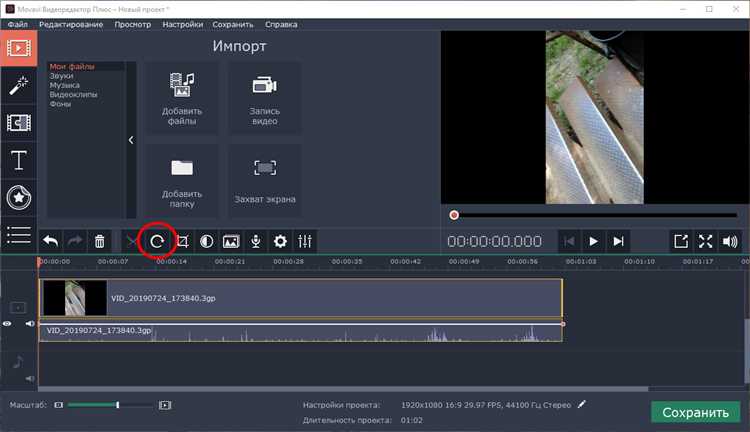750x432 pixels.
Task: Delete selected clip with trash icon
Action: click(x=100, y=241)
